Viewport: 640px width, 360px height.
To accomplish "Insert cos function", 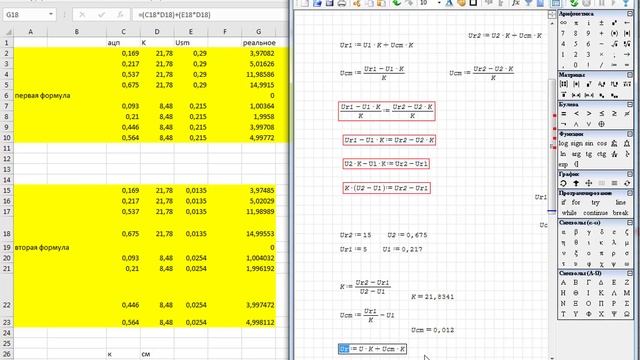I will [x=602, y=144].
